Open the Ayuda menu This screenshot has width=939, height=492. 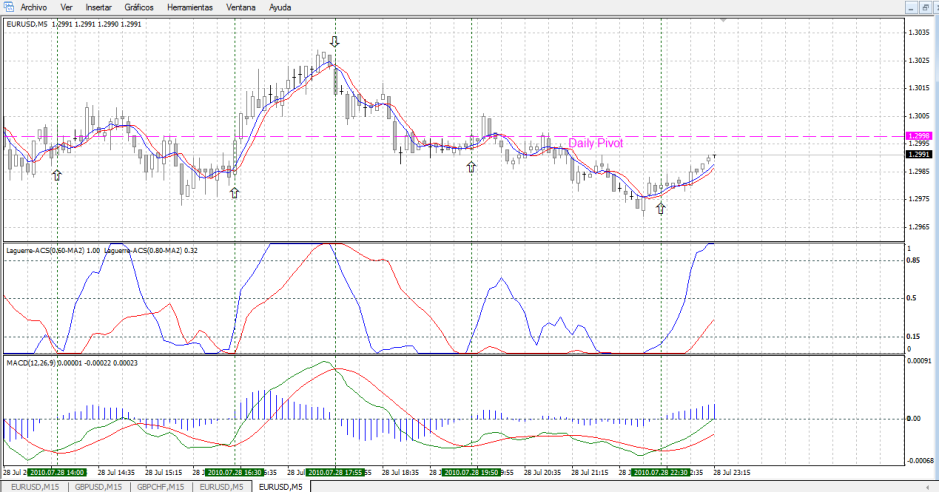[280, 7]
